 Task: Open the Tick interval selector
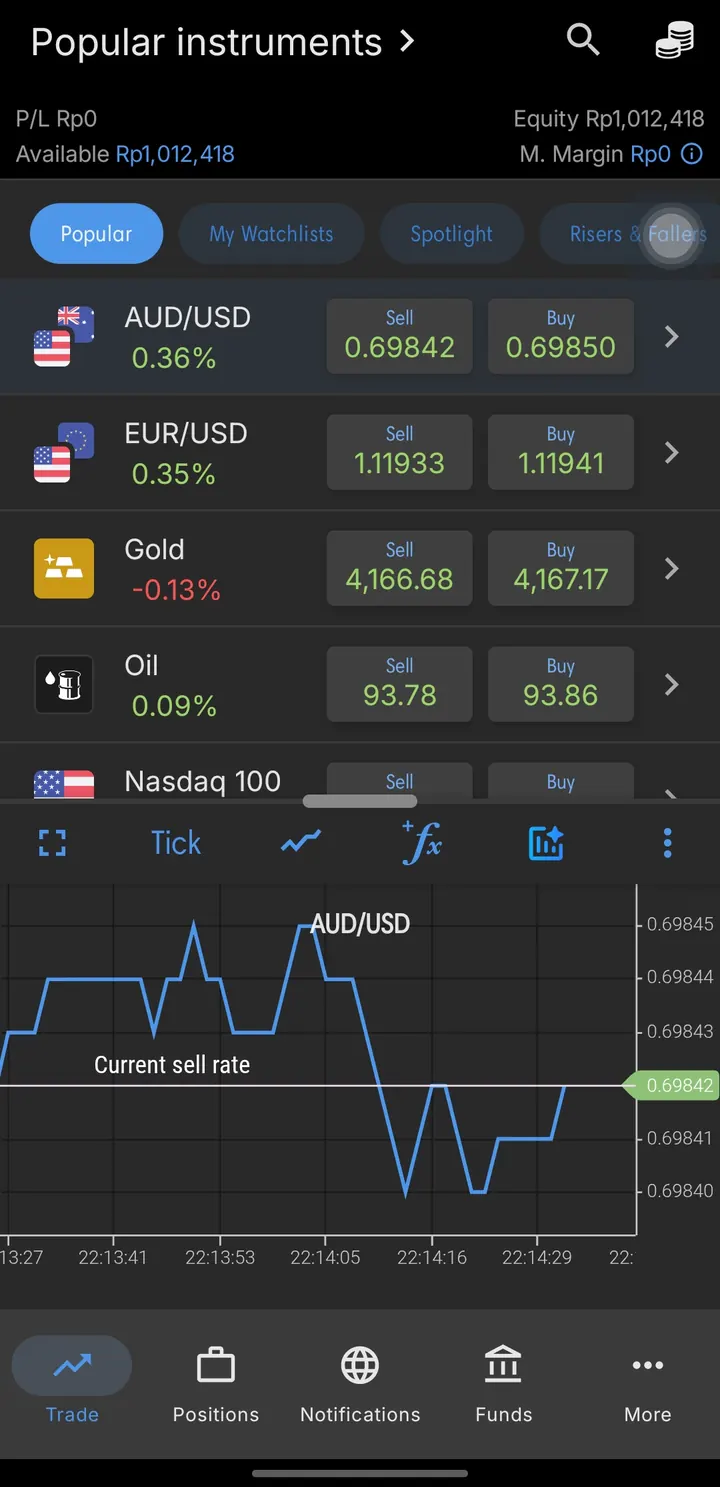tap(176, 843)
